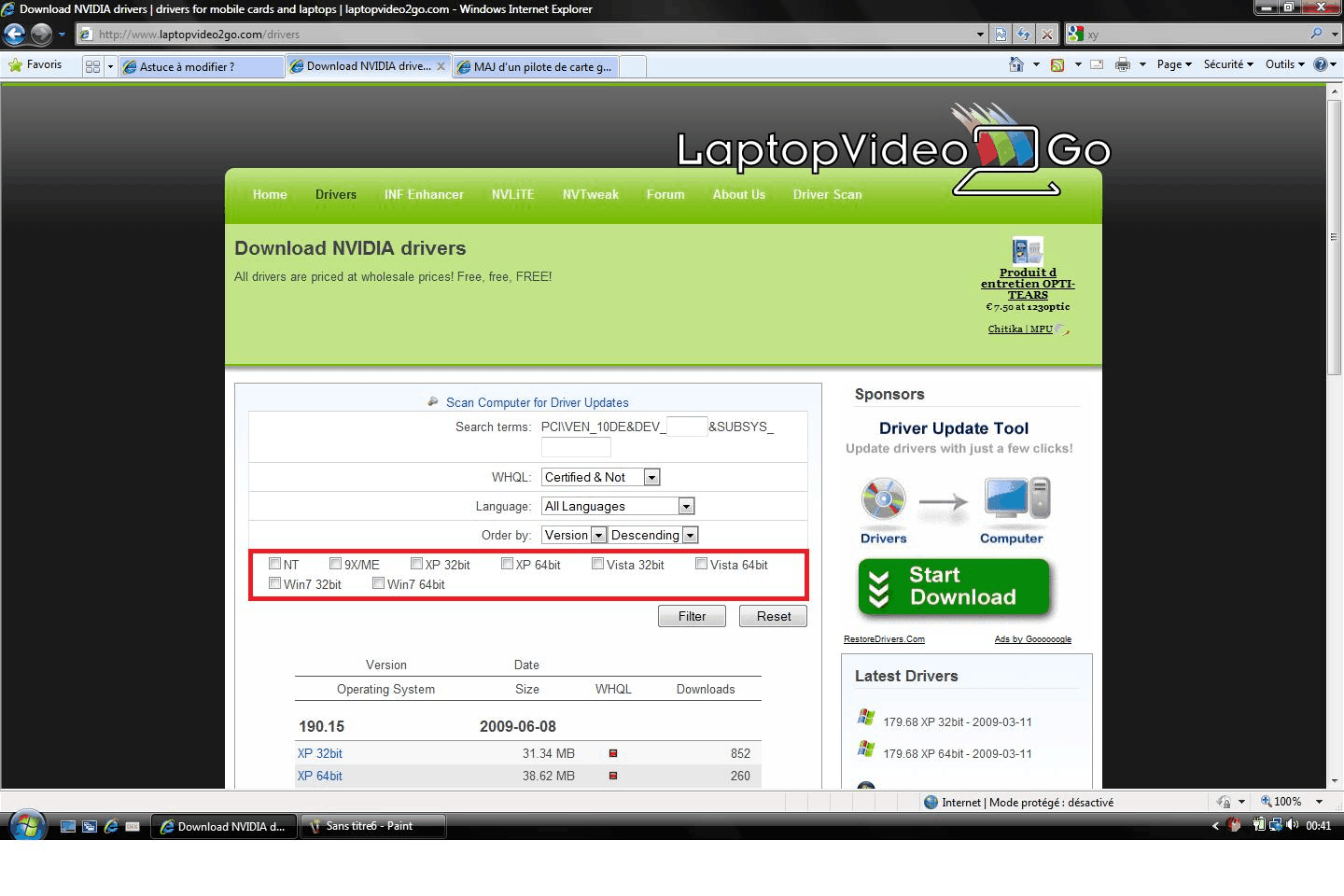1344x896 pixels.
Task: Click Internet Explorer icon in Quick Launch
Action: [x=111, y=826]
